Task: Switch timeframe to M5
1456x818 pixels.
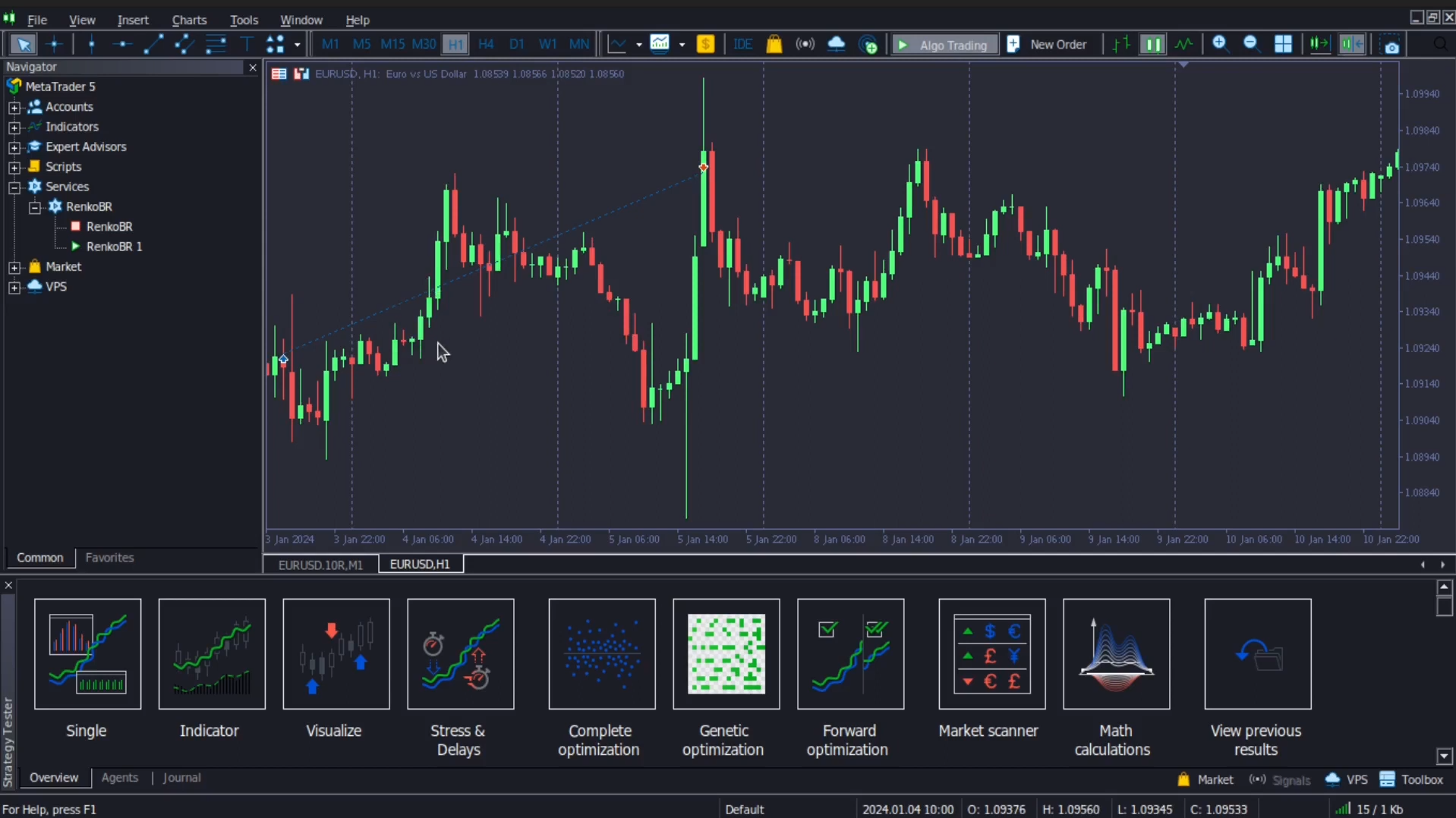Action: (361, 44)
